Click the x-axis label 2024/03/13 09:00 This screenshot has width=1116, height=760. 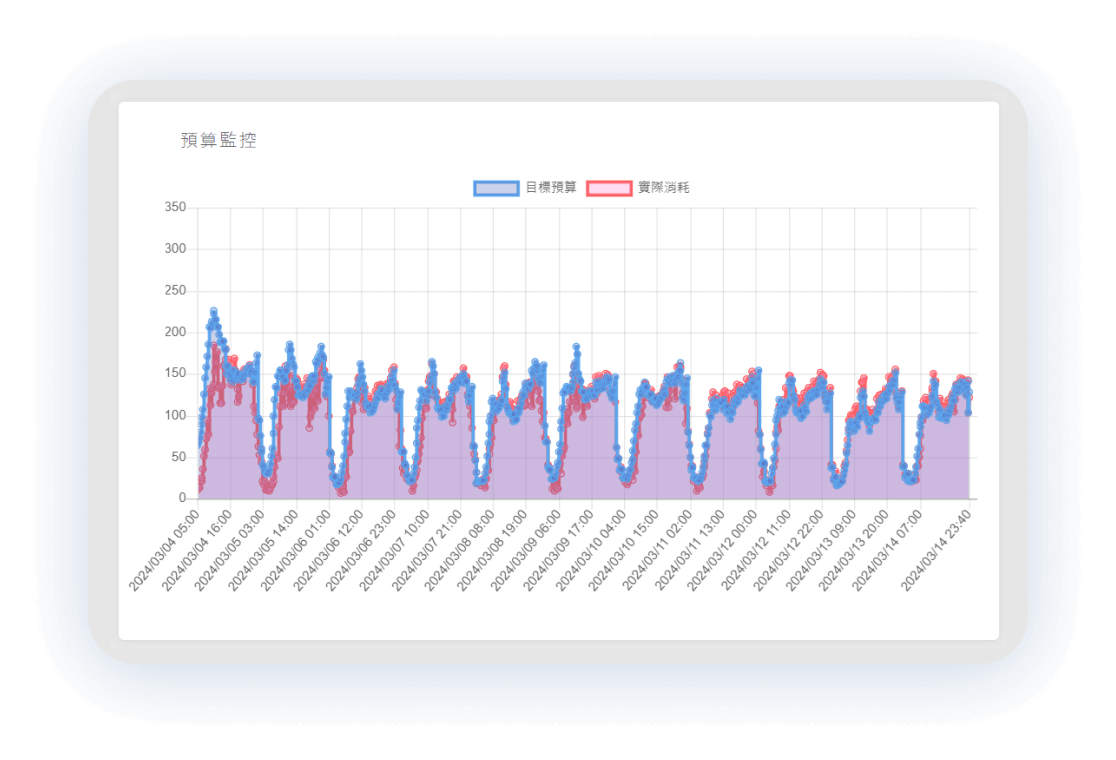pyautogui.click(x=821, y=550)
